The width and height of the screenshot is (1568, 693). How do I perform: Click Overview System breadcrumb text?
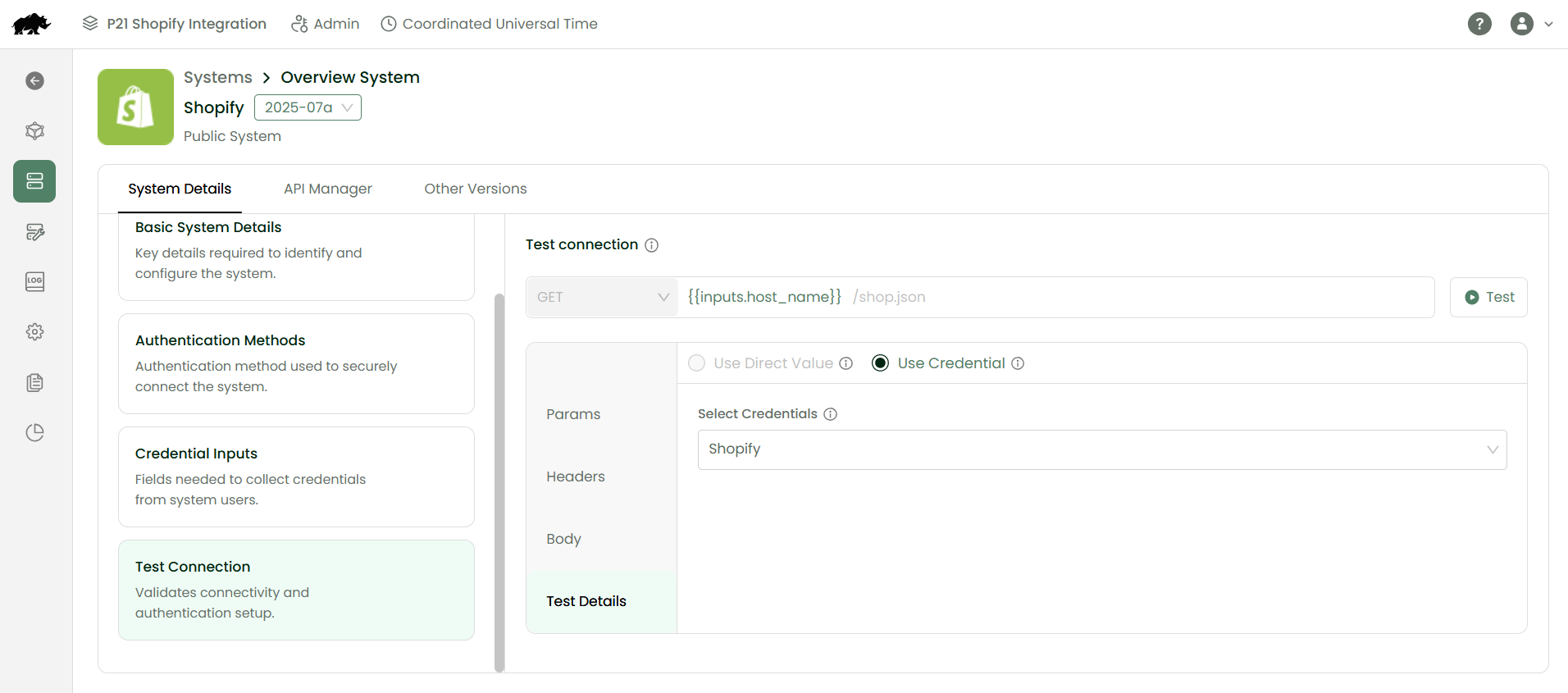point(350,77)
